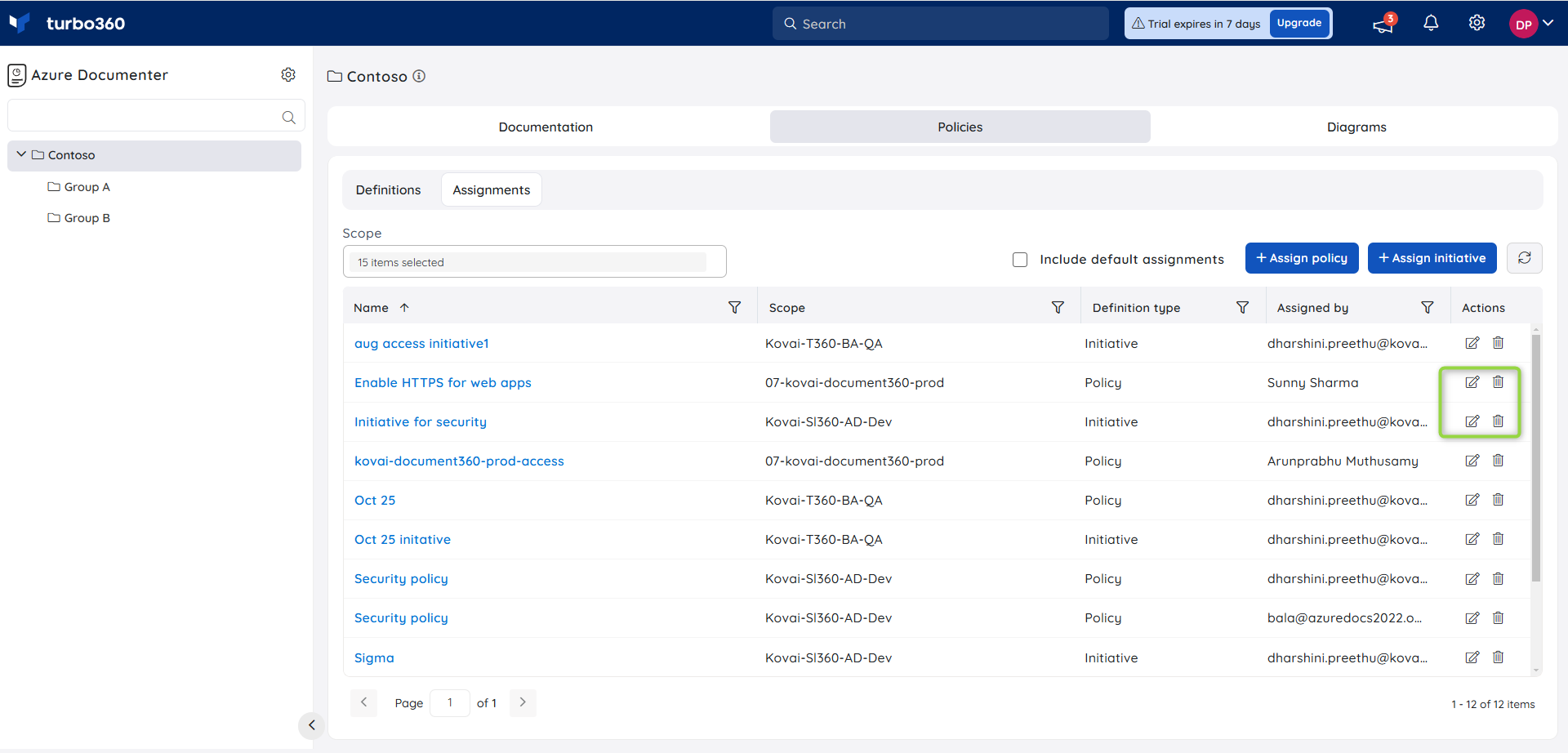Delete Initiative for security assignment
This screenshot has height=753, width=1568.
click(x=1498, y=421)
